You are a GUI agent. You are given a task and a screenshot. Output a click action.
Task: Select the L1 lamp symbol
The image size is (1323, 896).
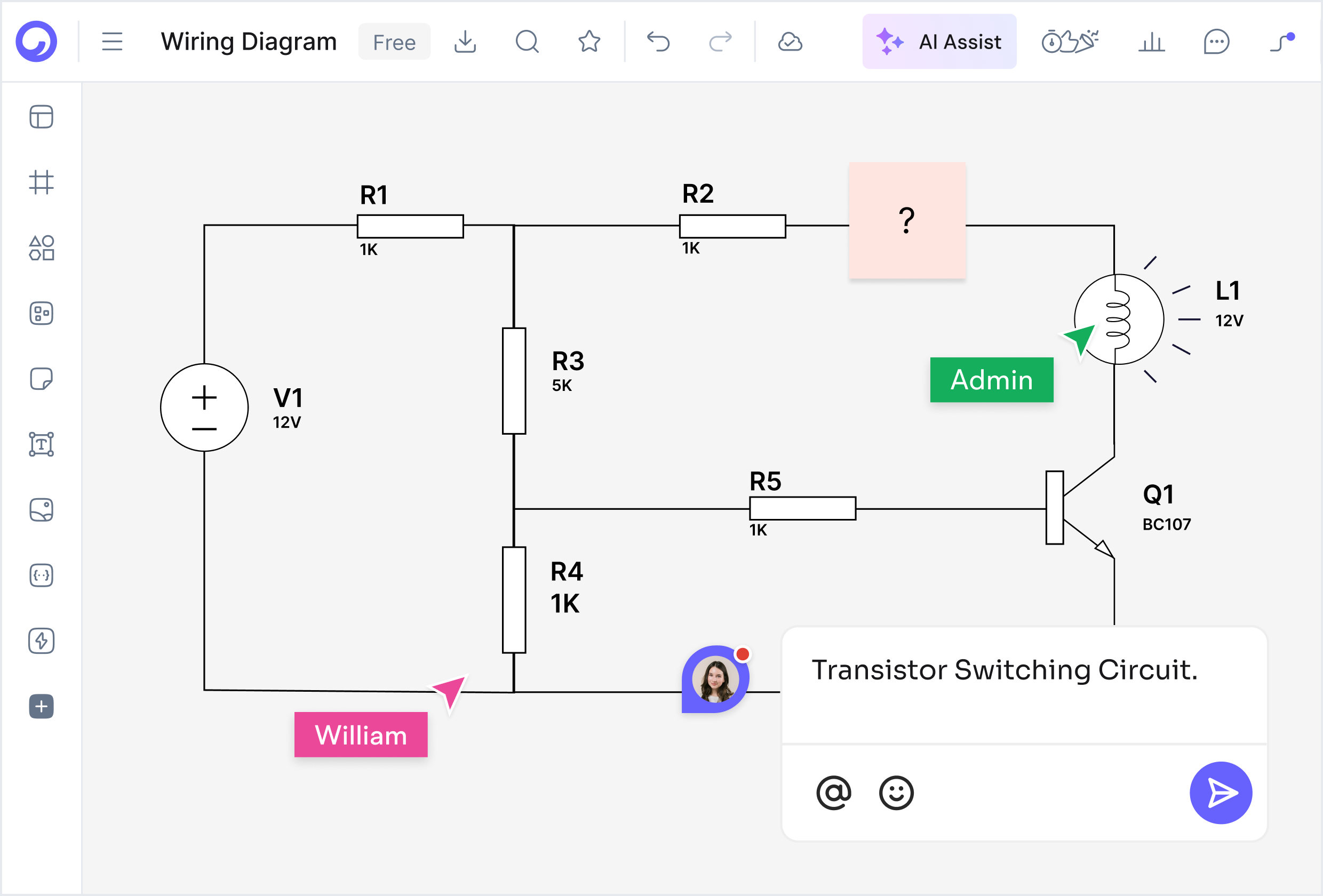point(1119,319)
